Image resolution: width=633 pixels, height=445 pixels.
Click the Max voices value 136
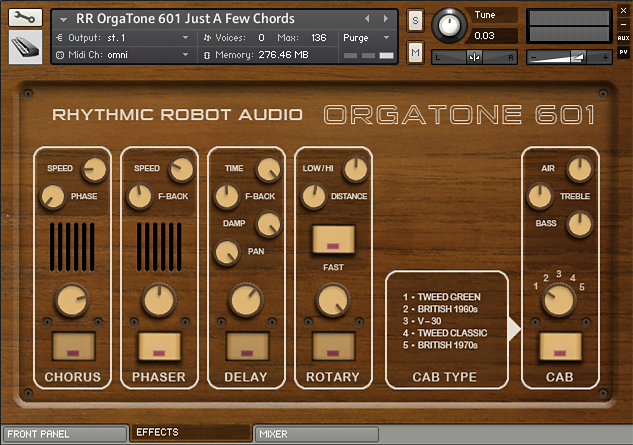(x=319, y=38)
